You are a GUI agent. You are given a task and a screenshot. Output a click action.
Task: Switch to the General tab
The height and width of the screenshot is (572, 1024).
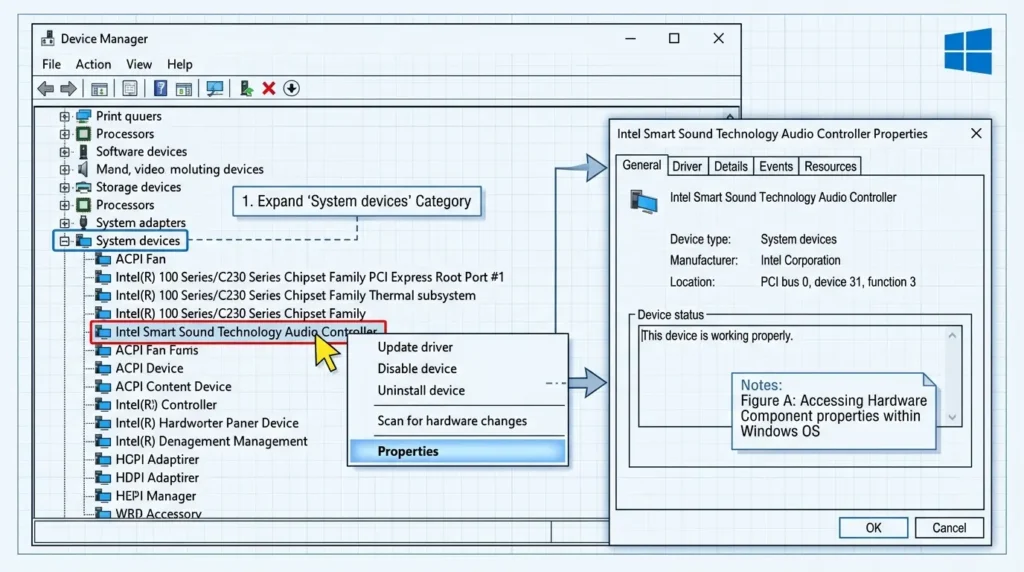click(641, 165)
